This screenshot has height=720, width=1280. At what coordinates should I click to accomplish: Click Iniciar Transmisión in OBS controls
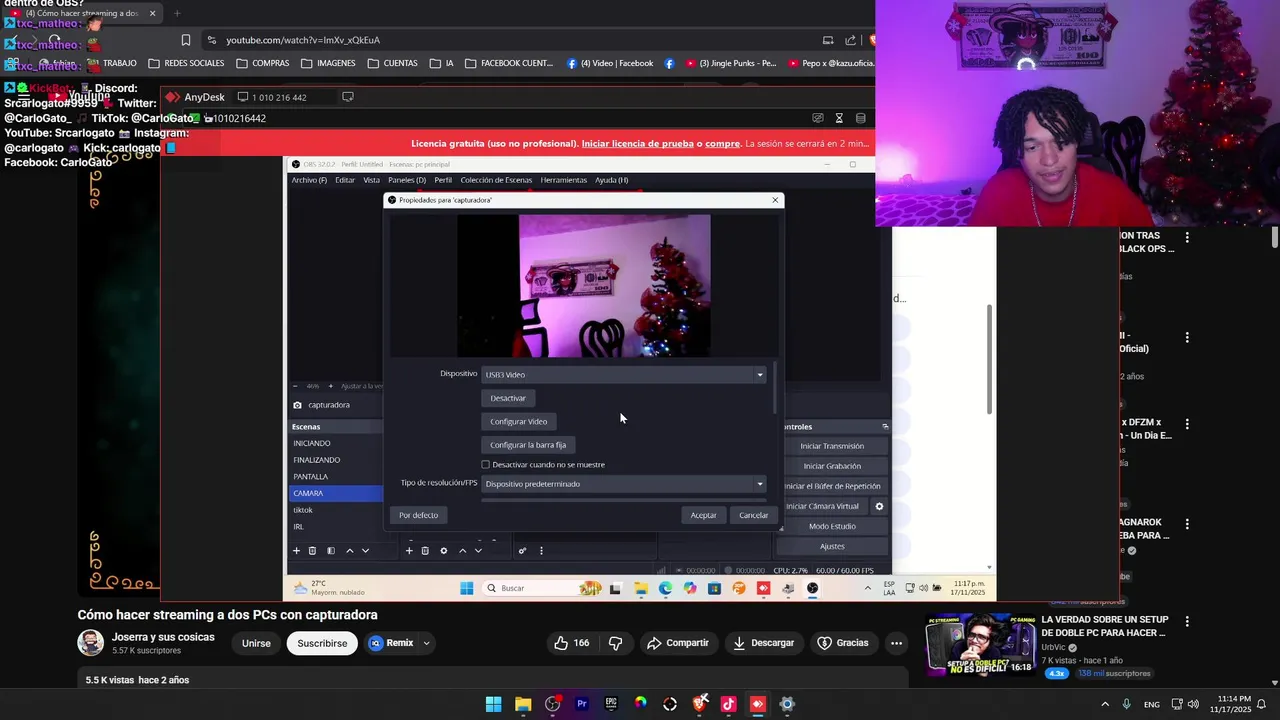pyautogui.click(x=832, y=446)
